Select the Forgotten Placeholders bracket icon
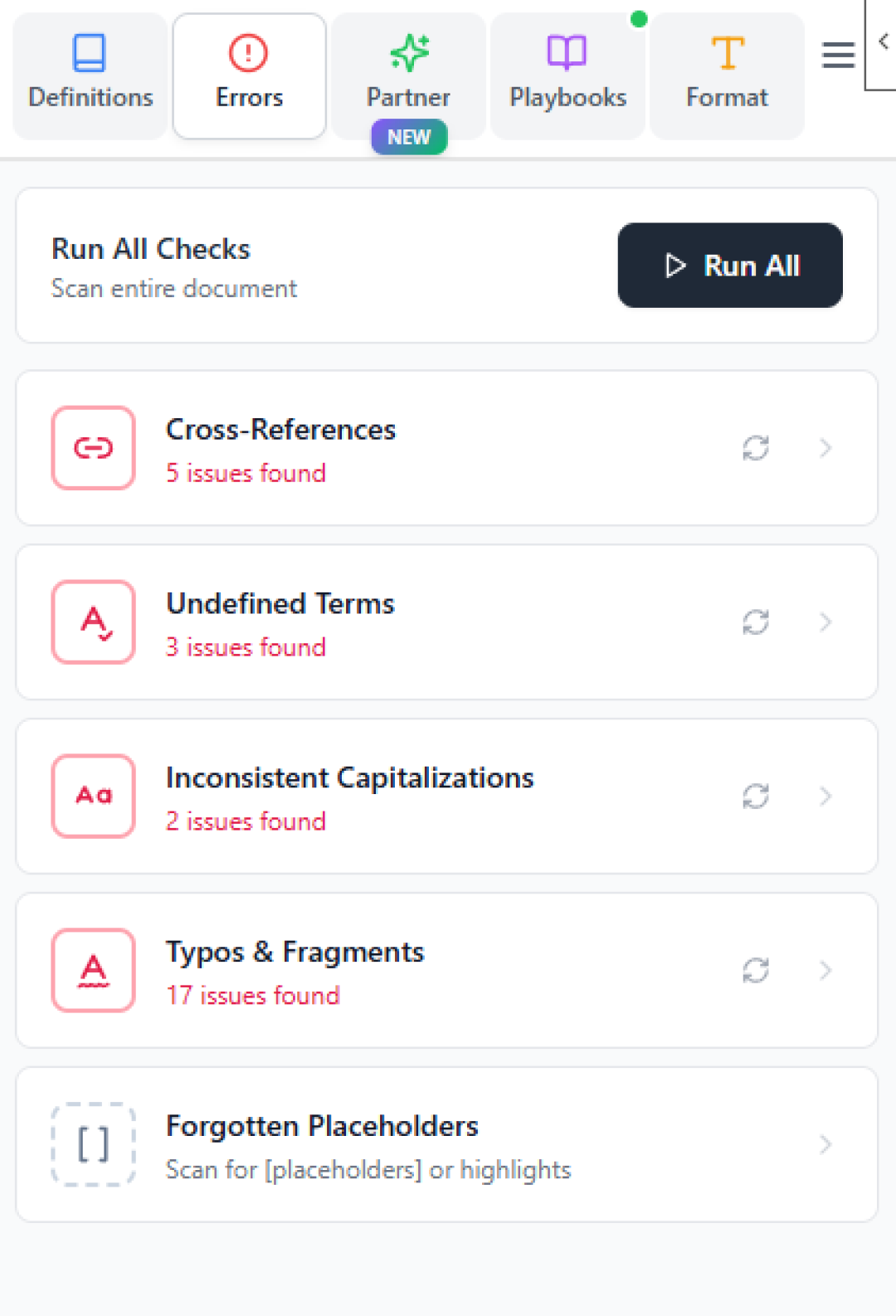The image size is (896, 1316). [x=92, y=1144]
